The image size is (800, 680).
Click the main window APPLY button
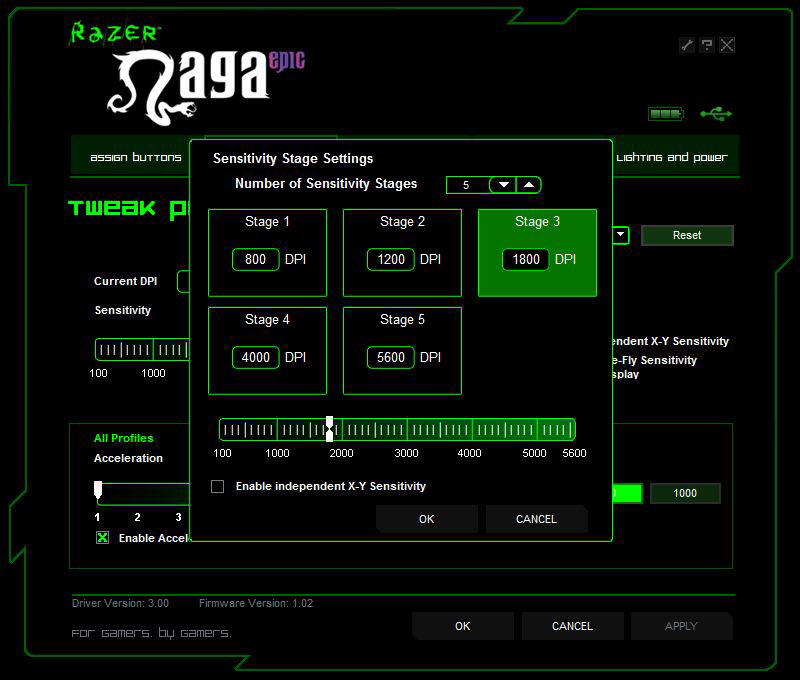tap(682, 626)
